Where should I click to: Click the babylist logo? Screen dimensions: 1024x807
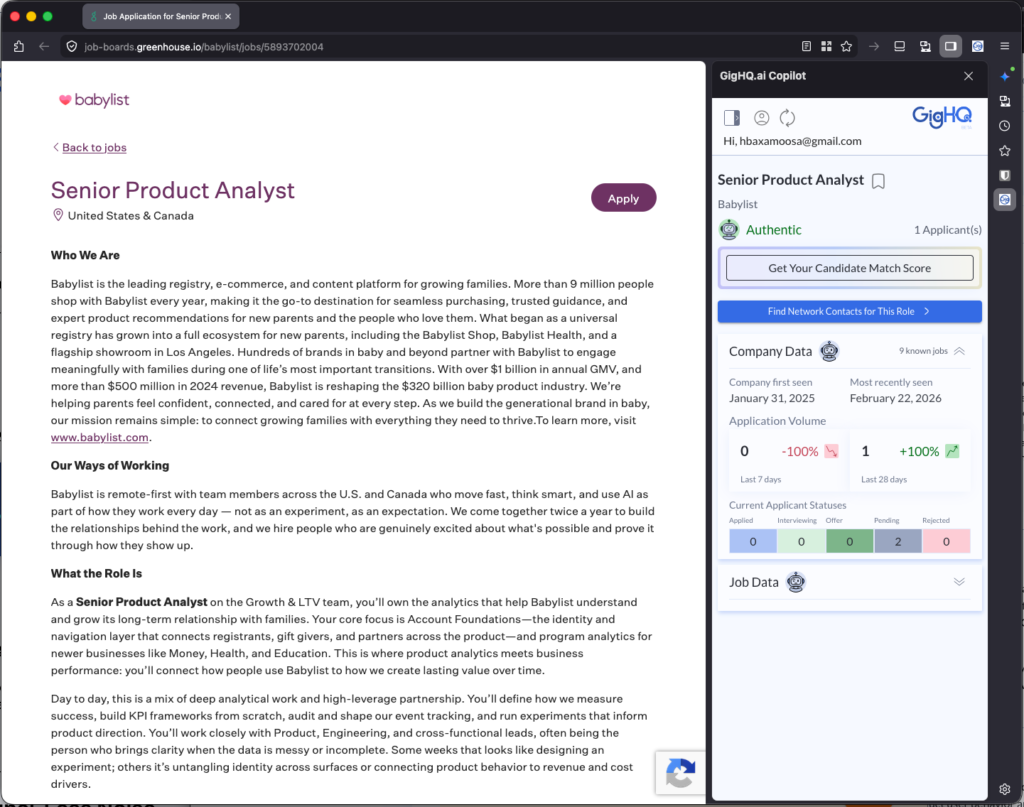click(x=94, y=100)
